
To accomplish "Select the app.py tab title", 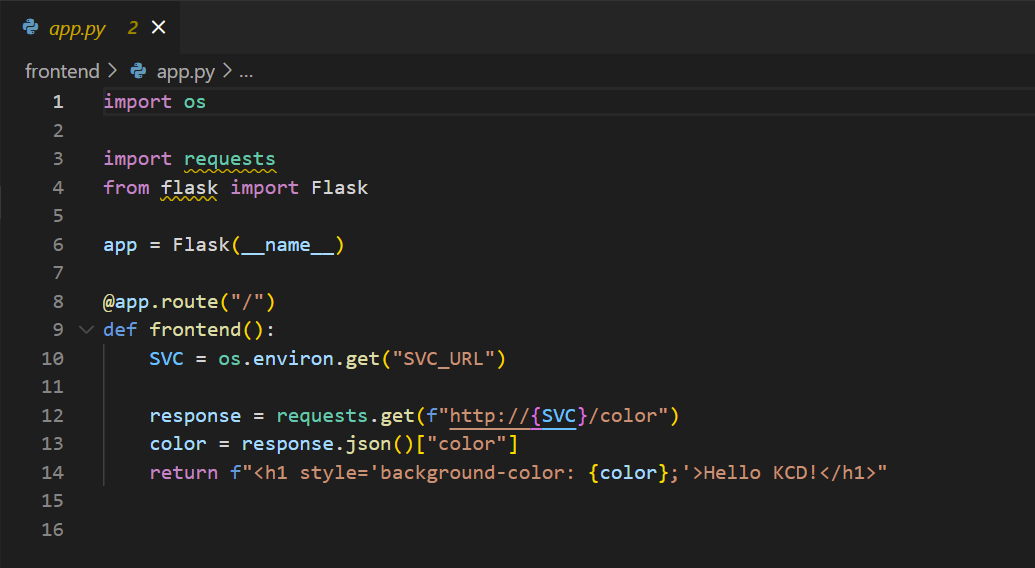I will coord(77,28).
